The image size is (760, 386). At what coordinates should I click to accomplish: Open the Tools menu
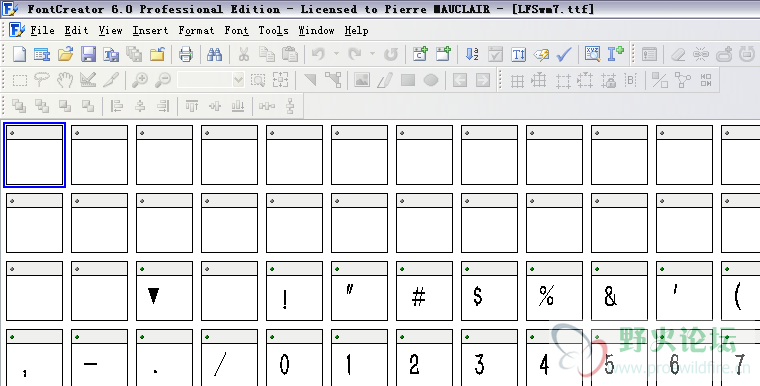[273, 31]
